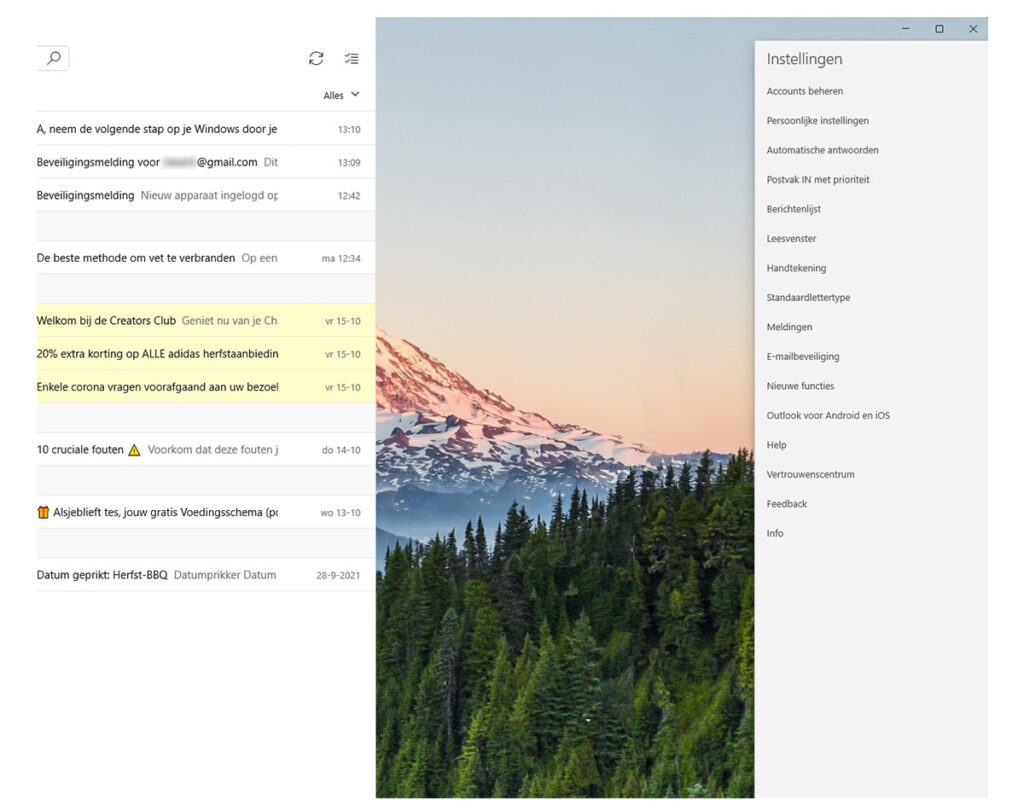Open the "Leesvenster" settings
The height and width of the screenshot is (812, 1024).
click(790, 238)
